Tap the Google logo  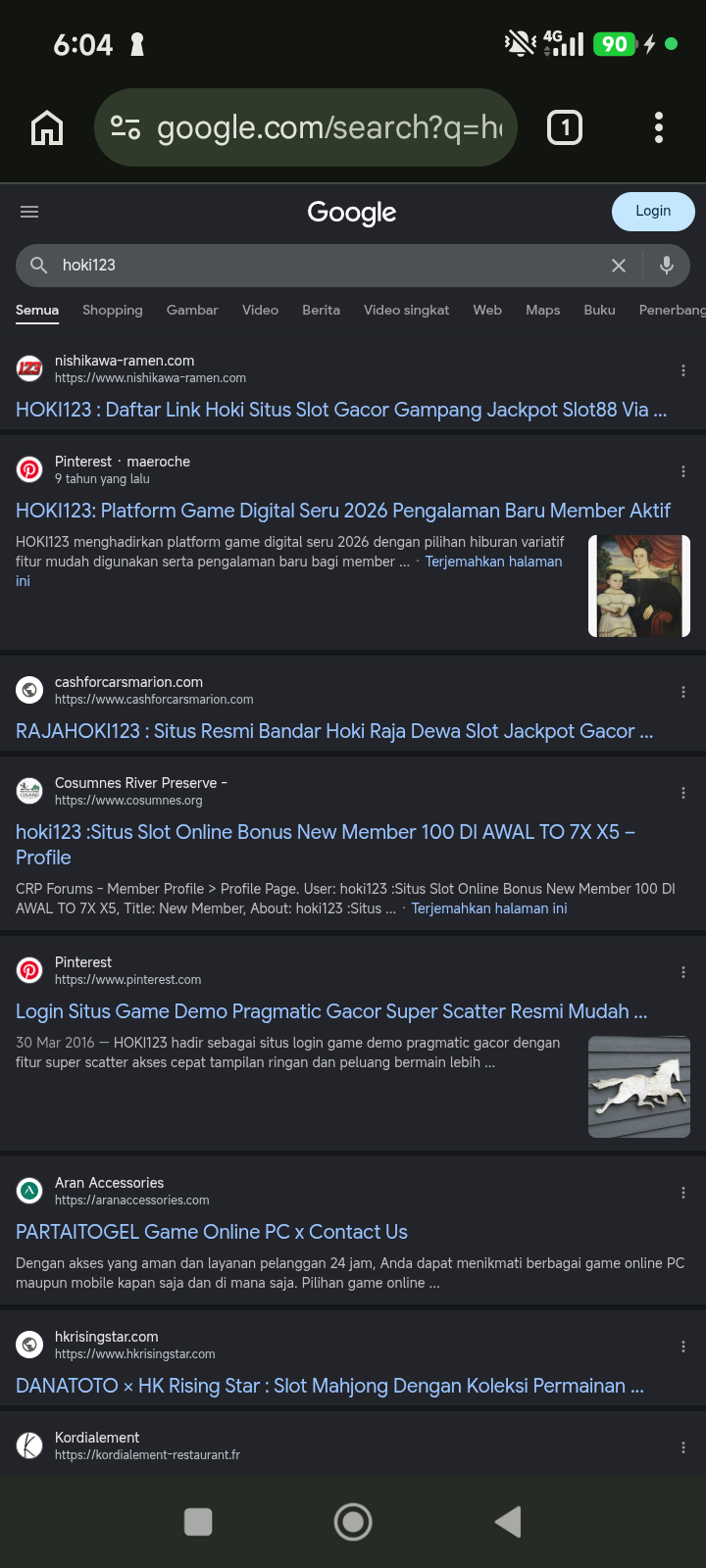(x=352, y=213)
